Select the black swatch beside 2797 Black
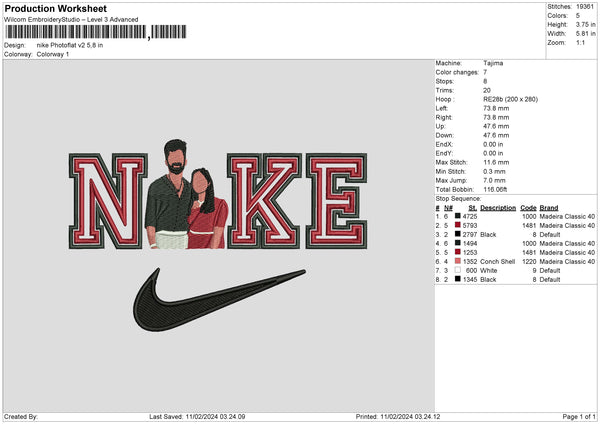The height and width of the screenshot is (424, 600). [x=458, y=234]
